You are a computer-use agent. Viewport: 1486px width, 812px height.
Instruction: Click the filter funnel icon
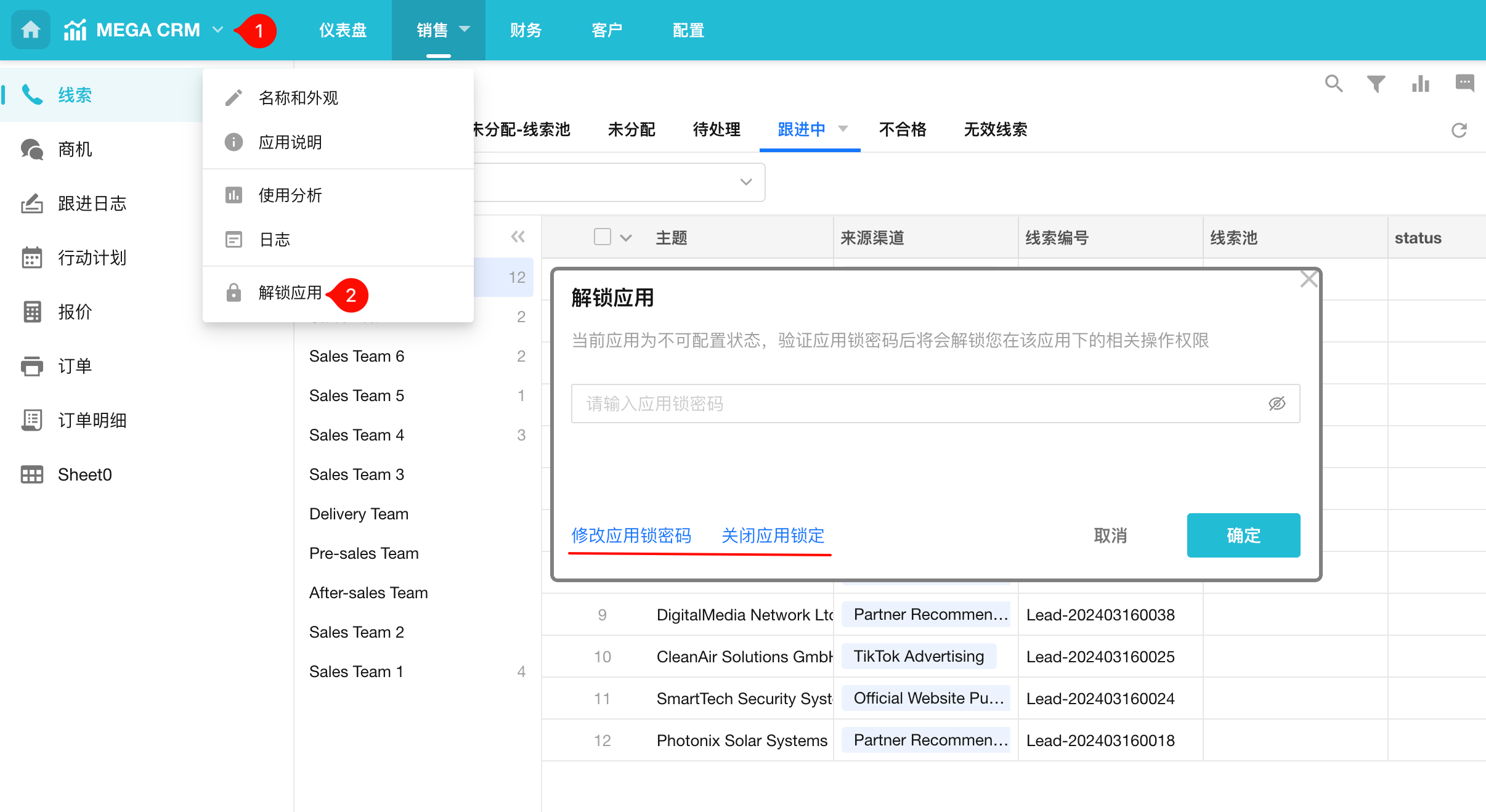pos(1376,83)
